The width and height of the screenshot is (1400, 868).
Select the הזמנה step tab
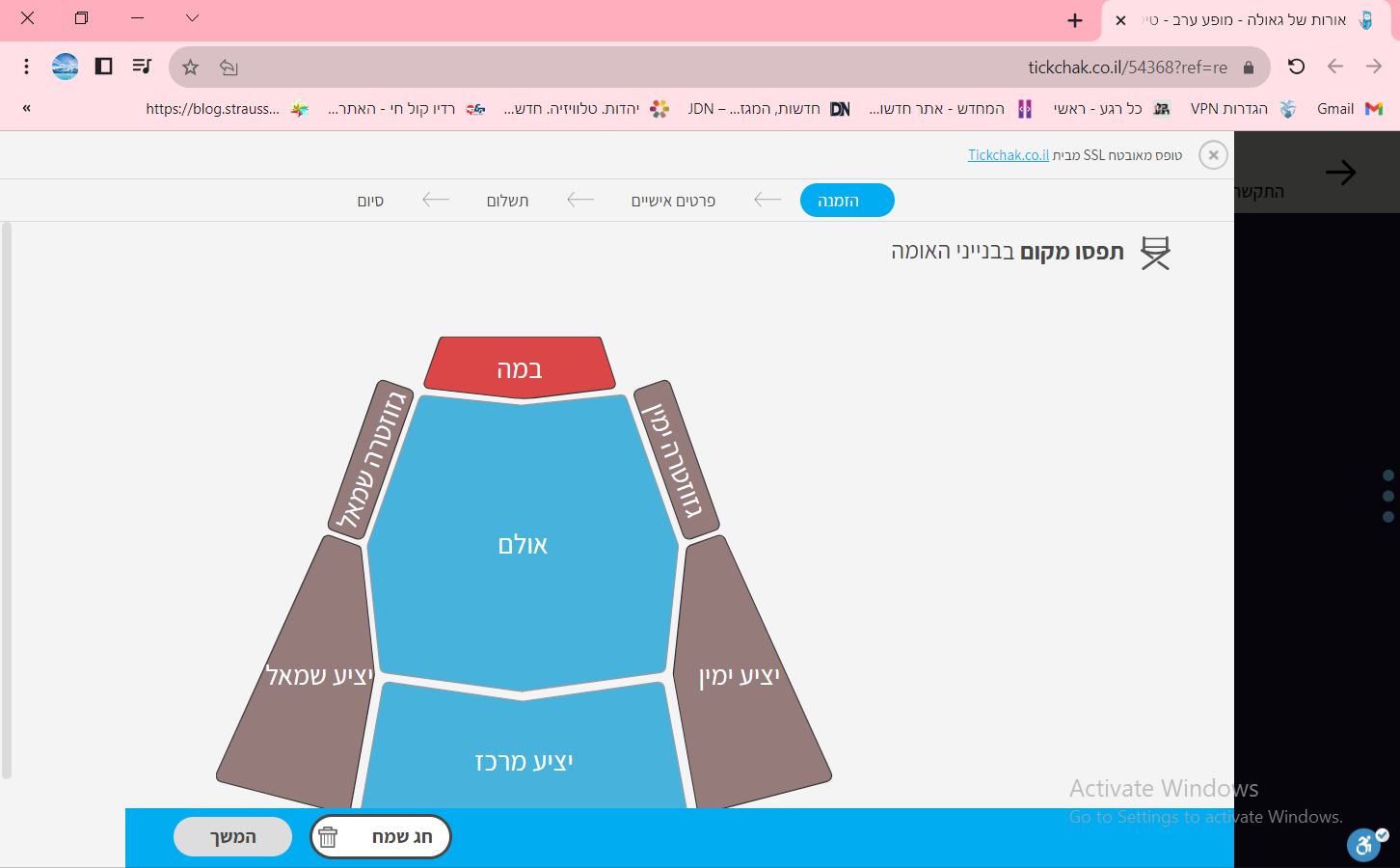847,201
